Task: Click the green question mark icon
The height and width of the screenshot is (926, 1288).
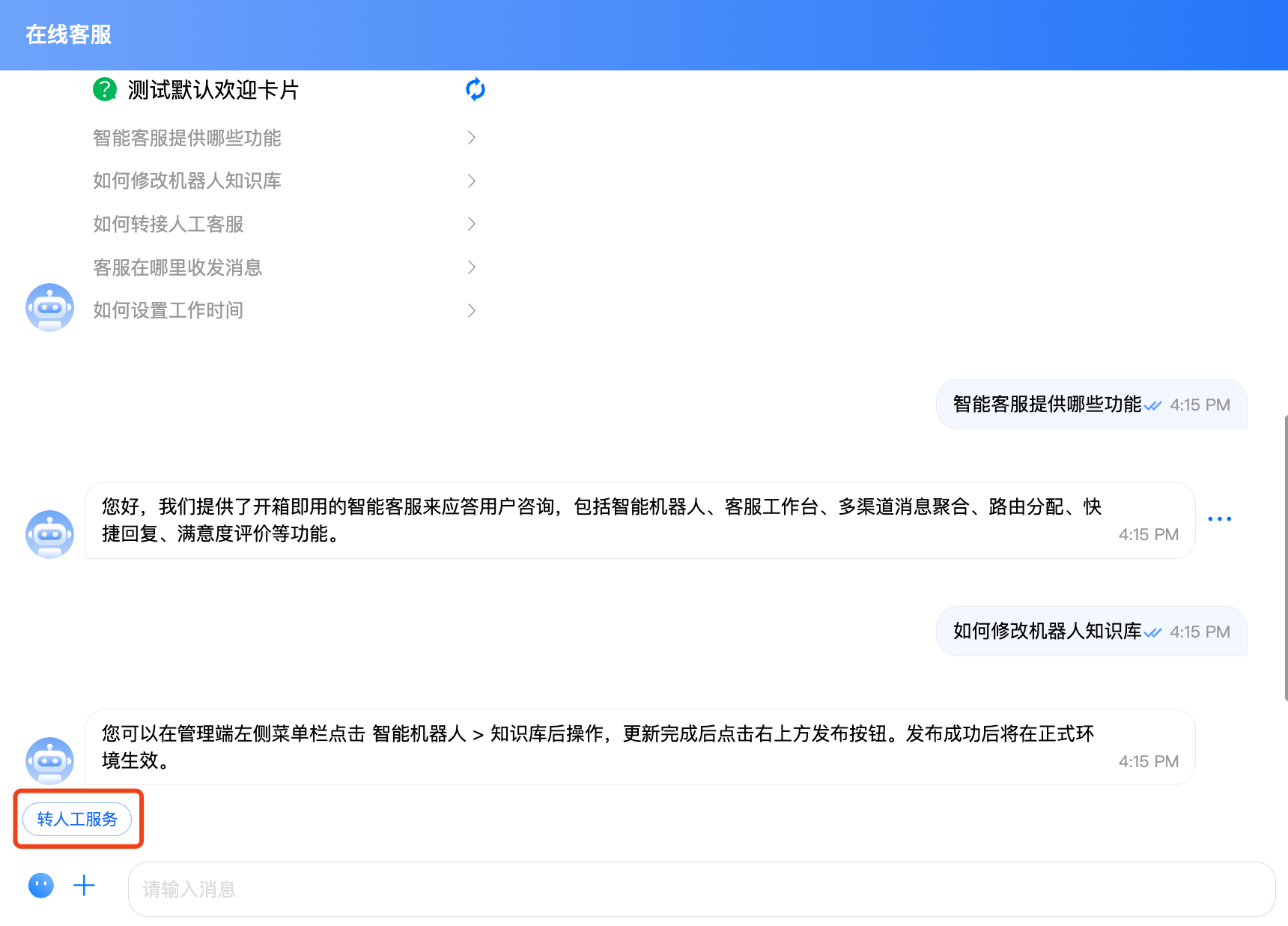Action: [x=105, y=90]
